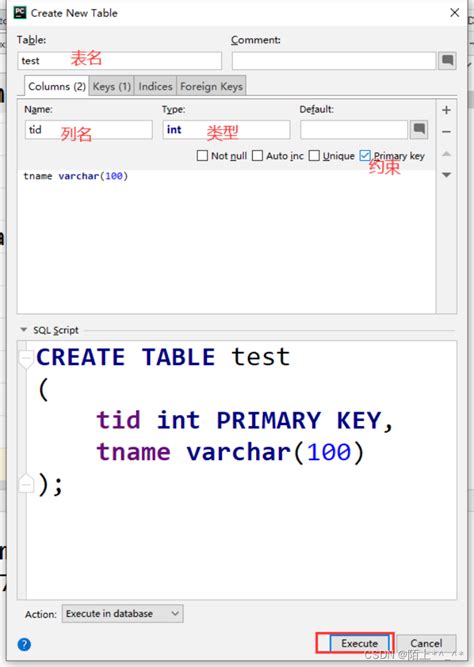The width and height of the screenshot is (474, 667).
Task: Enable the Unique checkbox
Action: pos(314,156)
